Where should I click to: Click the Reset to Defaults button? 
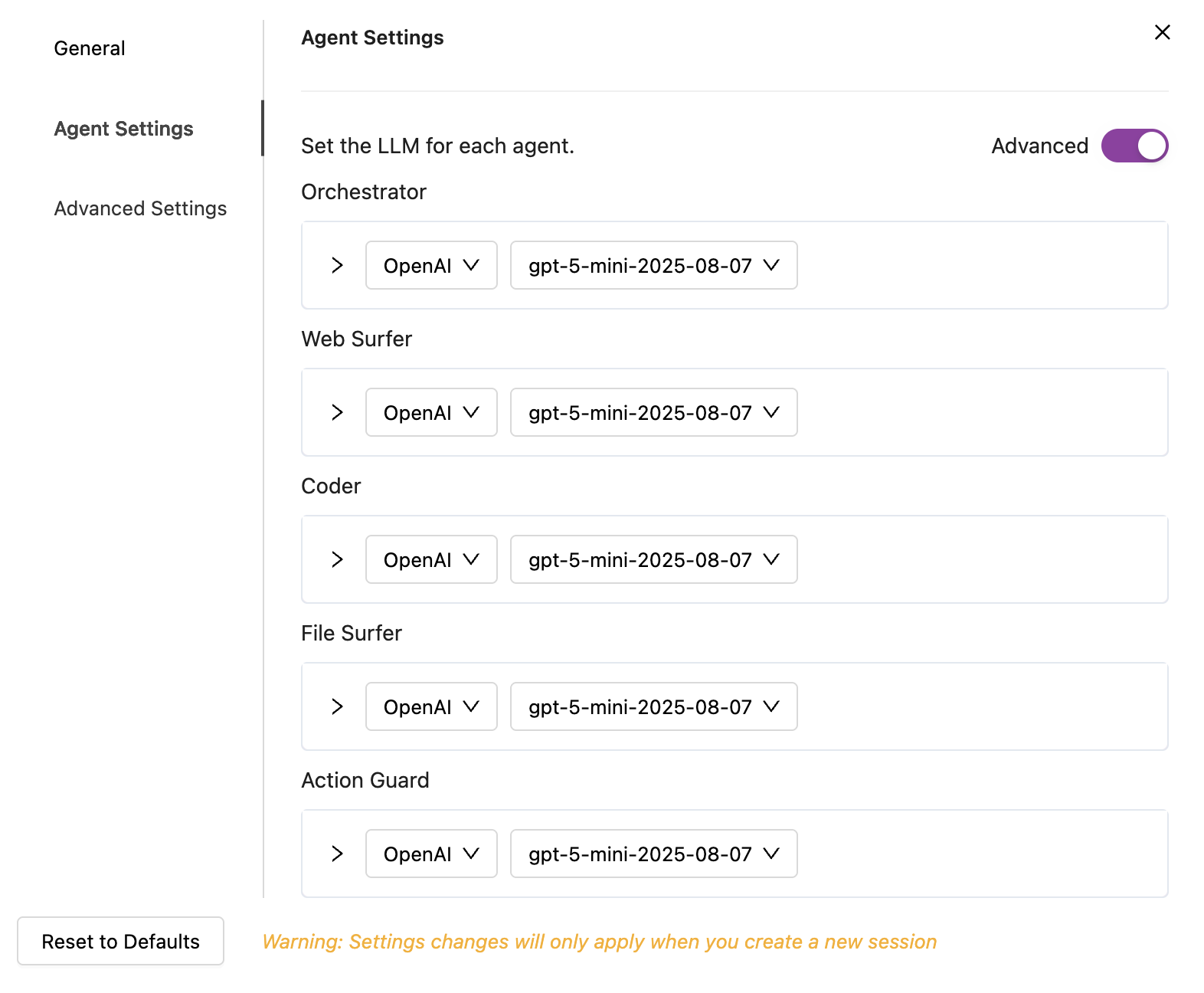point(120,941)
